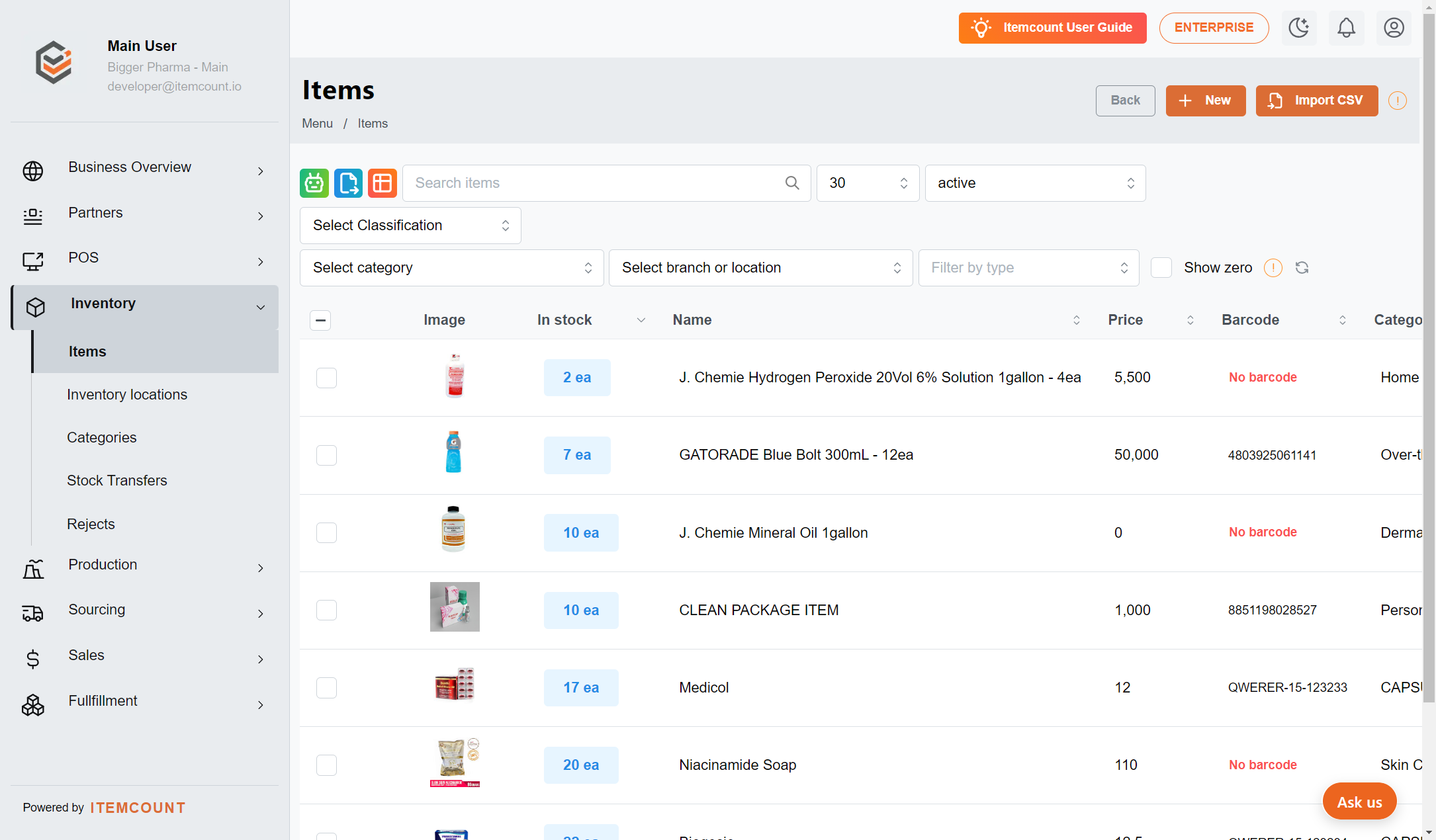Screen dimensions: 1436x840
Task: Click the Production factory icon
Action: [x=33, y=568]
